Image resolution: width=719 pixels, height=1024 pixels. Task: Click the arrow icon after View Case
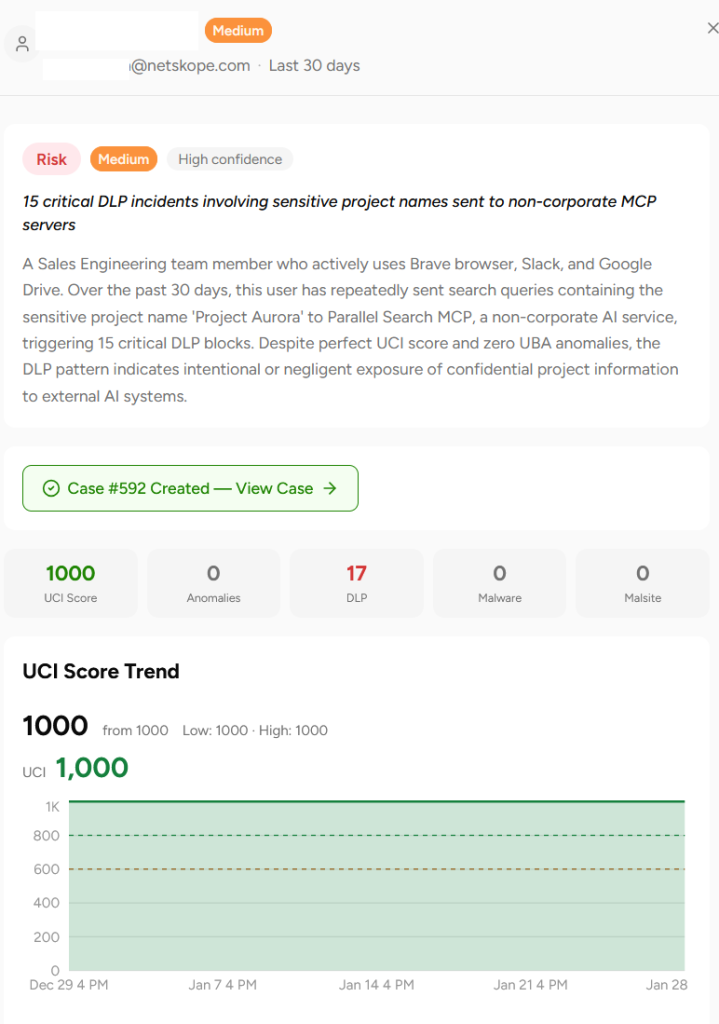click(330, 488)
